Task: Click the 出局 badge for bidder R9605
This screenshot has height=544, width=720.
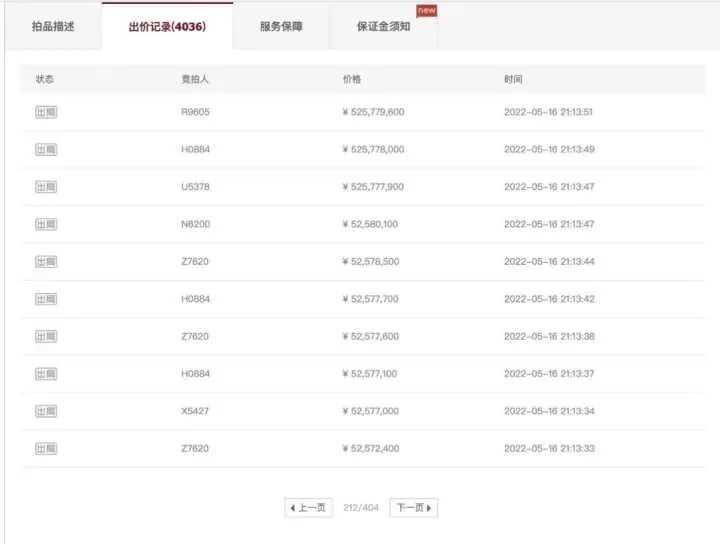Action: click(46, 112)
